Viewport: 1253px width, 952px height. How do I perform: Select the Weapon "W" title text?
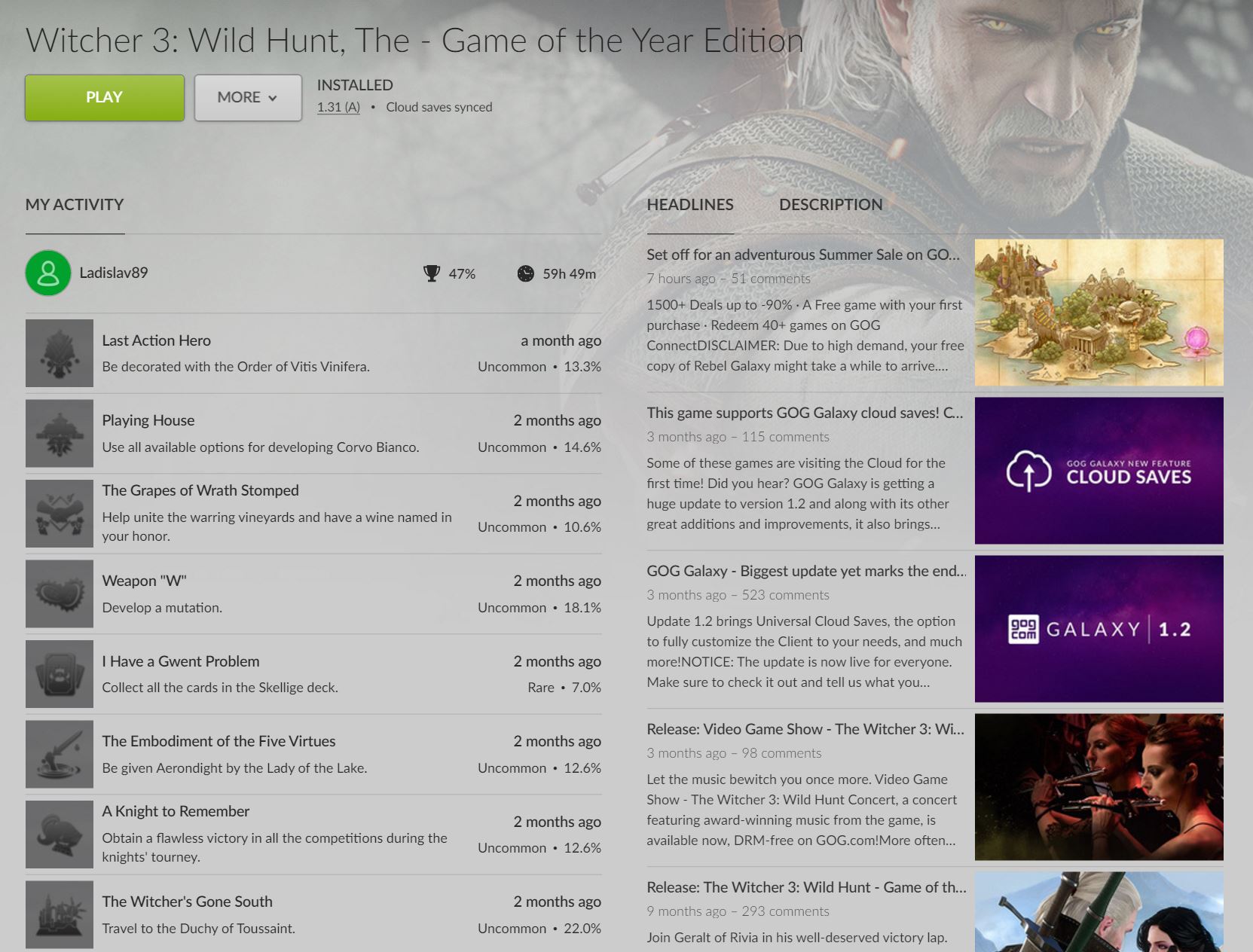[144, 581]
